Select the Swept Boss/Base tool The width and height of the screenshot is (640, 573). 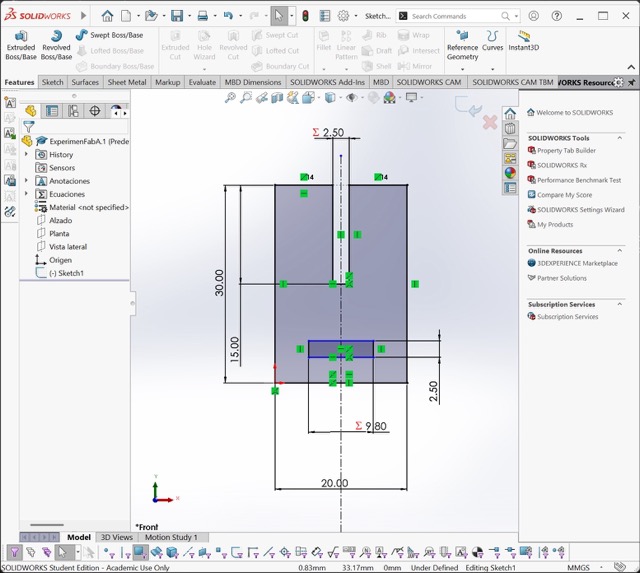(109, 35)
